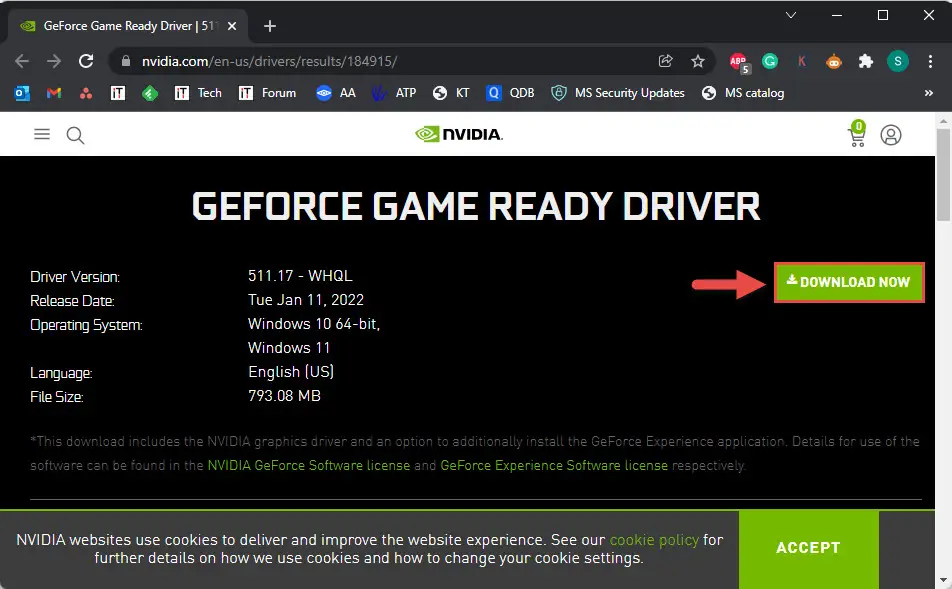Viewport: 952px width, 589px height.
Task: Expand the tab search chevron
Action: [x=790, y=15]
